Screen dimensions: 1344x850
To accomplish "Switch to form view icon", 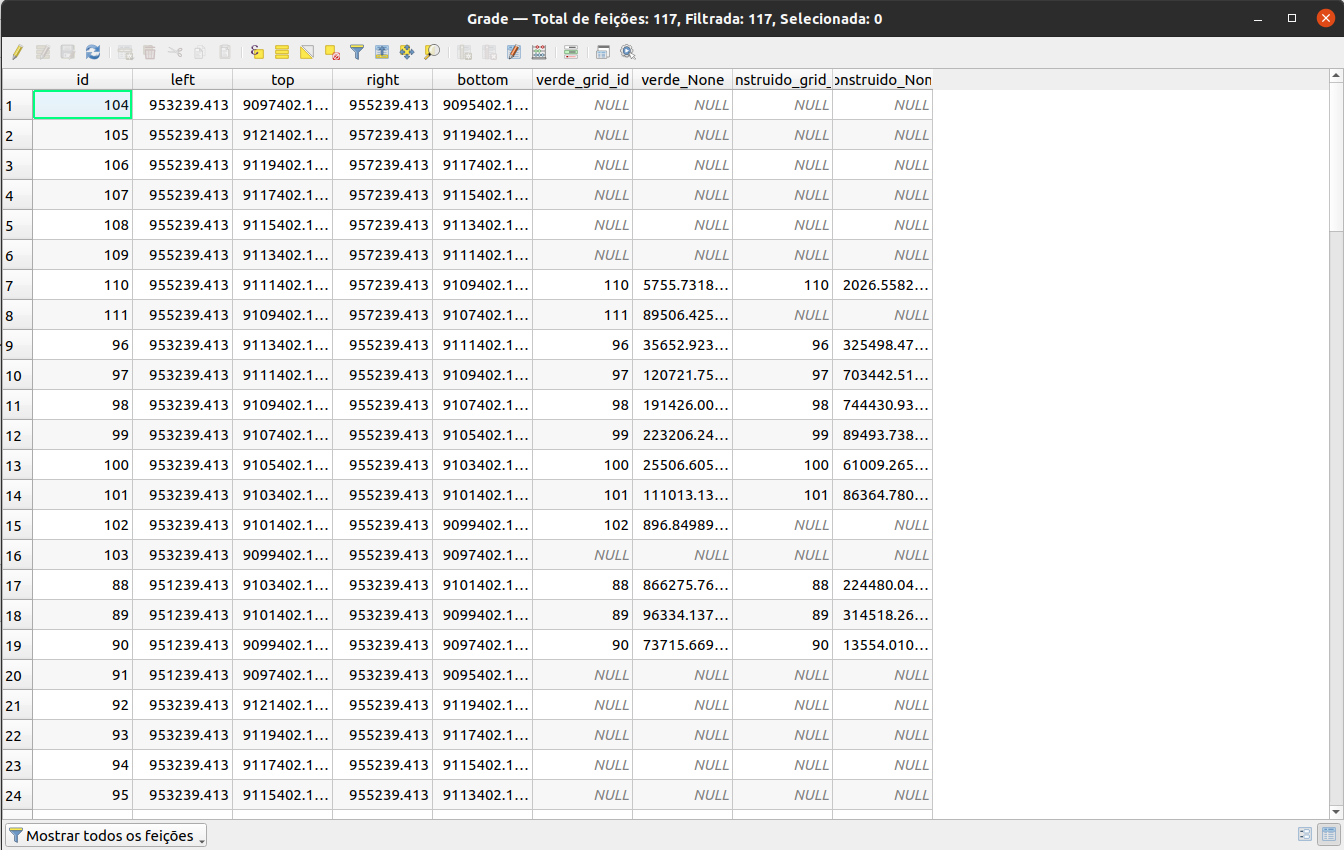I will (1305, 834).
